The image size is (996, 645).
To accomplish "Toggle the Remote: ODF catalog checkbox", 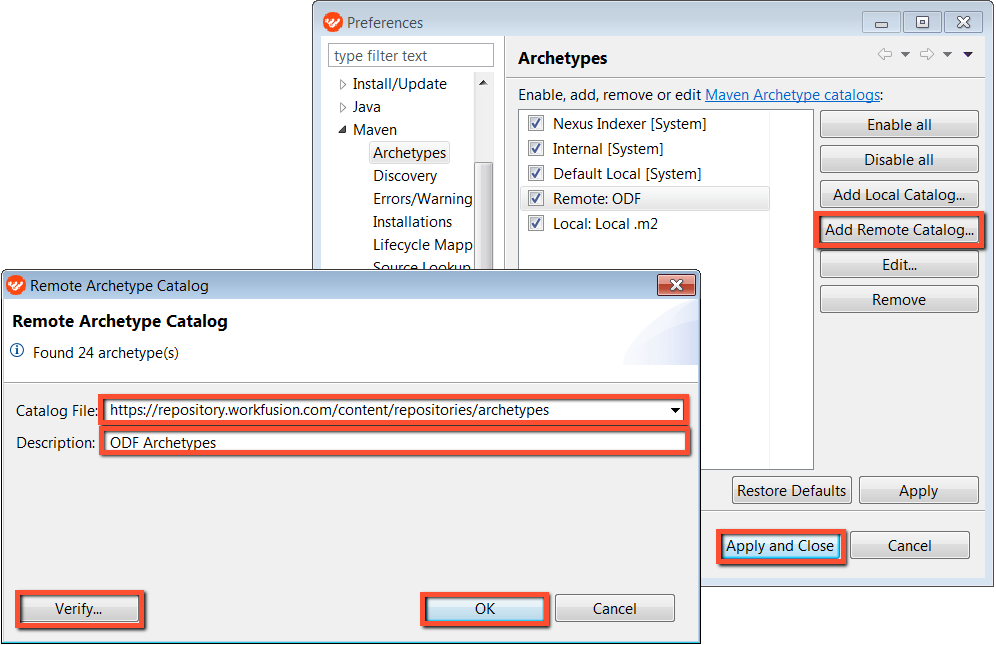I will point(536,198).
